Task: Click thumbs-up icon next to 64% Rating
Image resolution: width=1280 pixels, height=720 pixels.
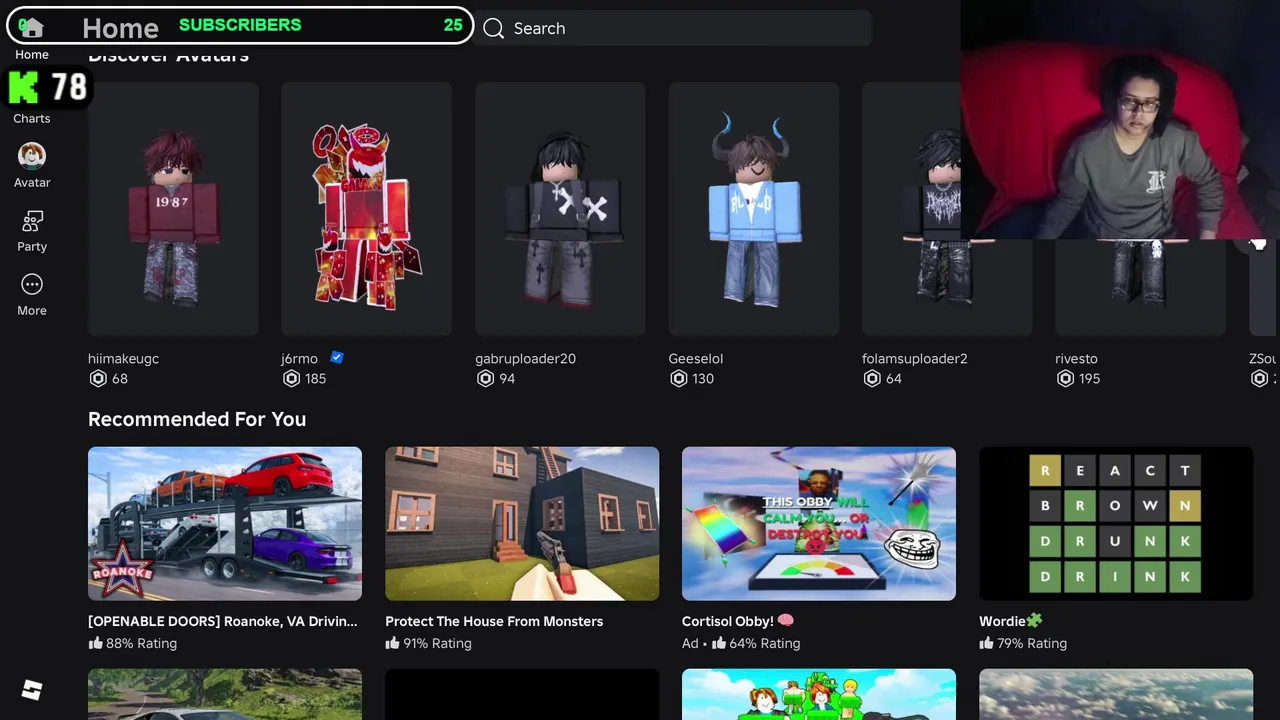Action: click(x=718, y=643)
